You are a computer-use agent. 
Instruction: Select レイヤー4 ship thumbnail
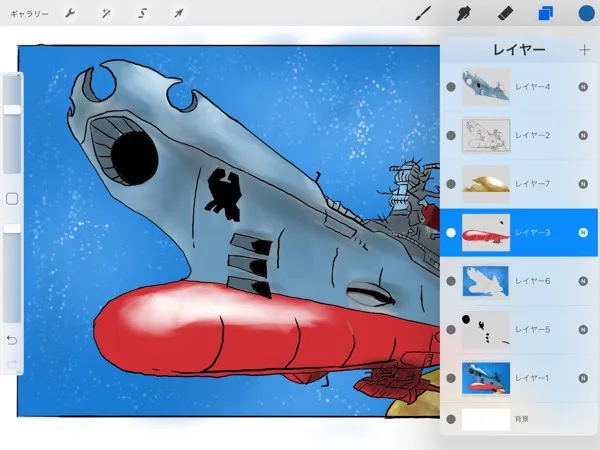coord(486,87)
